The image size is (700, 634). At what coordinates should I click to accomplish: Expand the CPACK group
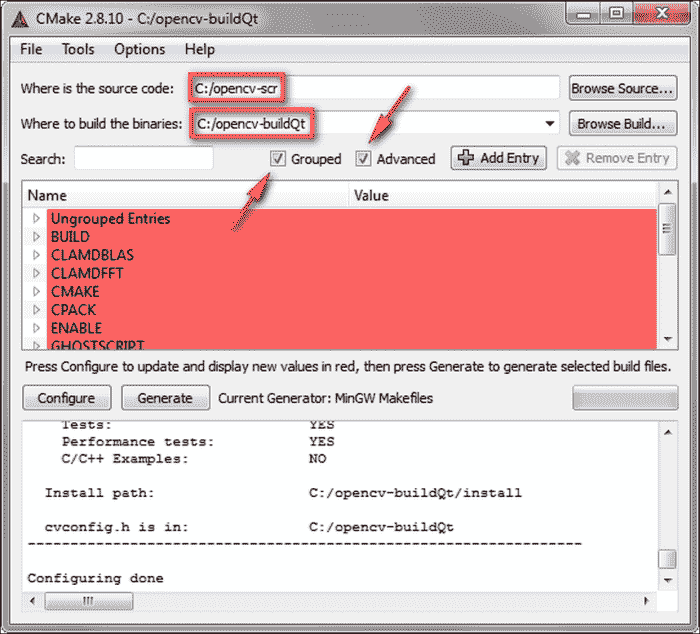point(37,310)
